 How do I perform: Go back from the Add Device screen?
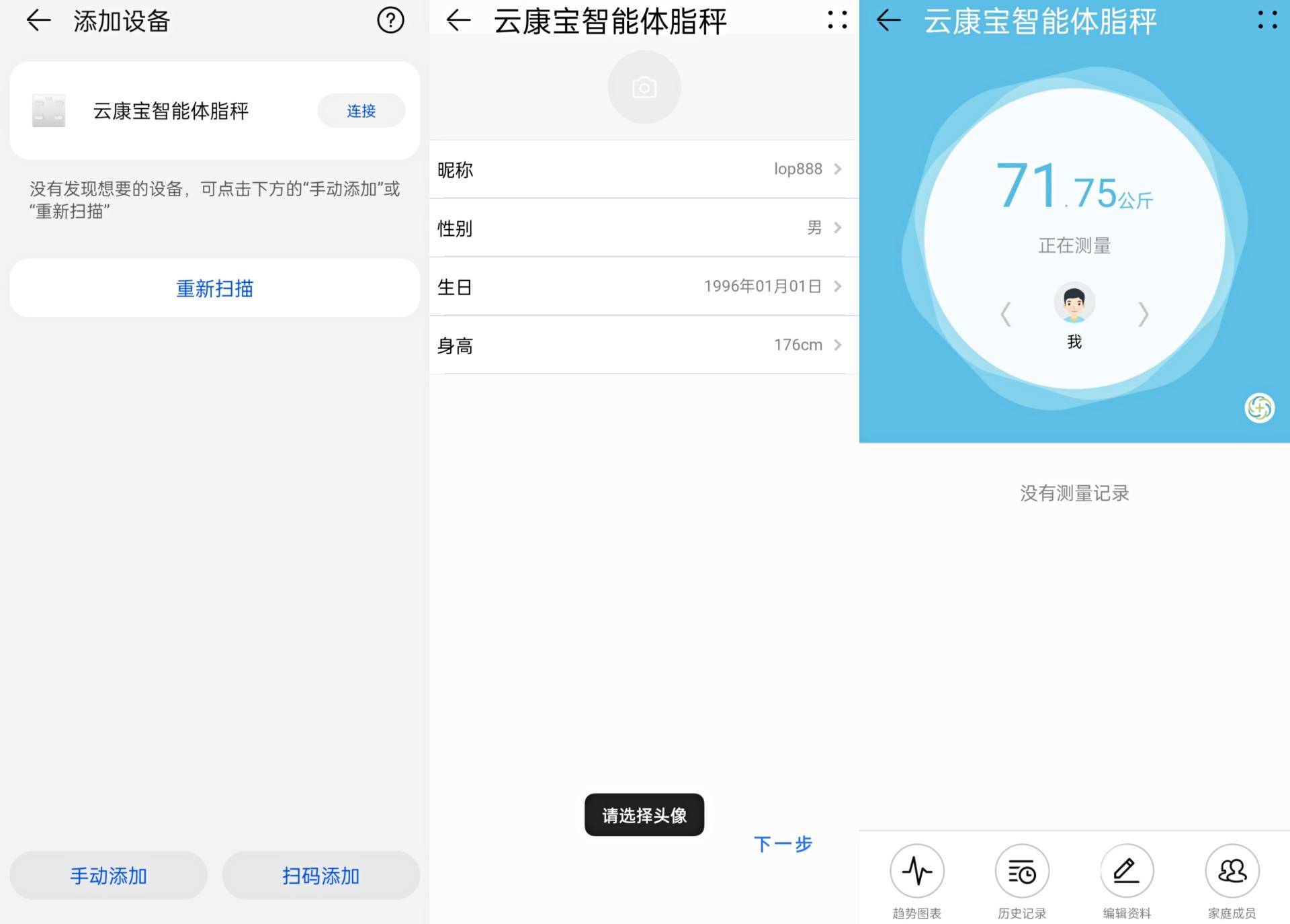tap(38, 20)
